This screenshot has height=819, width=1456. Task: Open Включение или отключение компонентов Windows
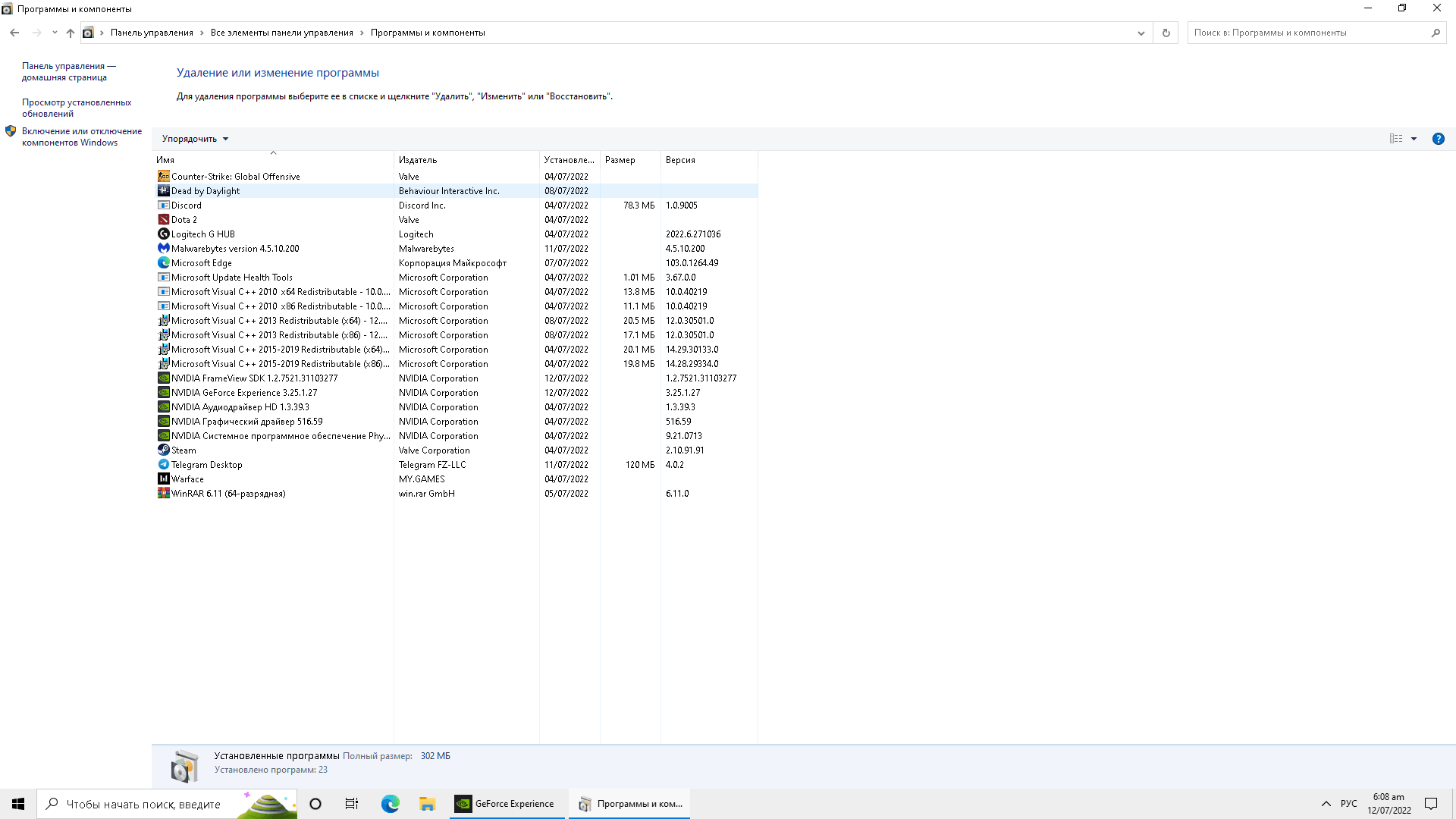click(82, 136)
